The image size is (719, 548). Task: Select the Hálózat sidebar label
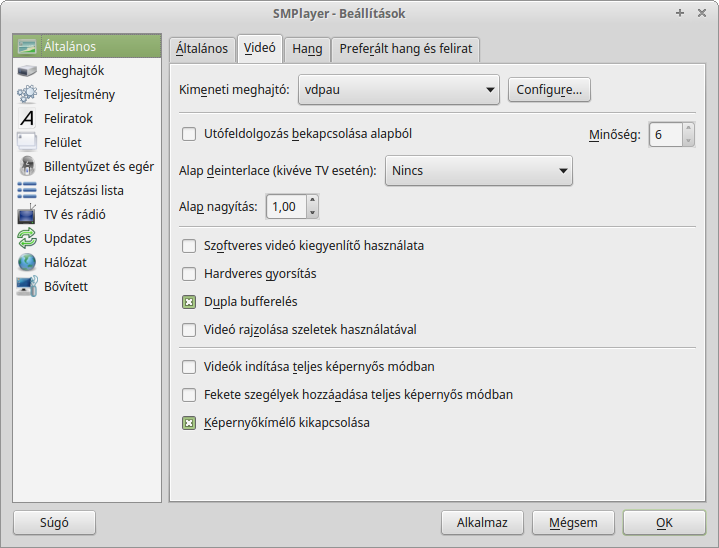pyautogui.click(x=65, y=262)
